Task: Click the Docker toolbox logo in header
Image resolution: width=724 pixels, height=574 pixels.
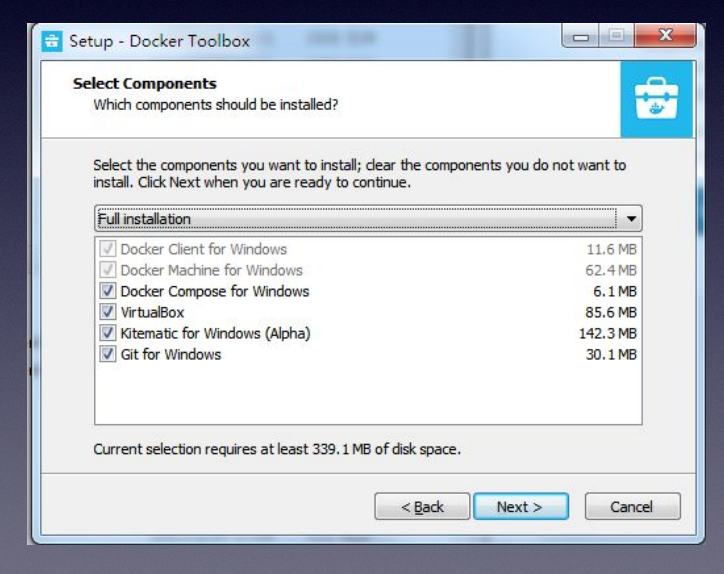Action: click(656, 98)
